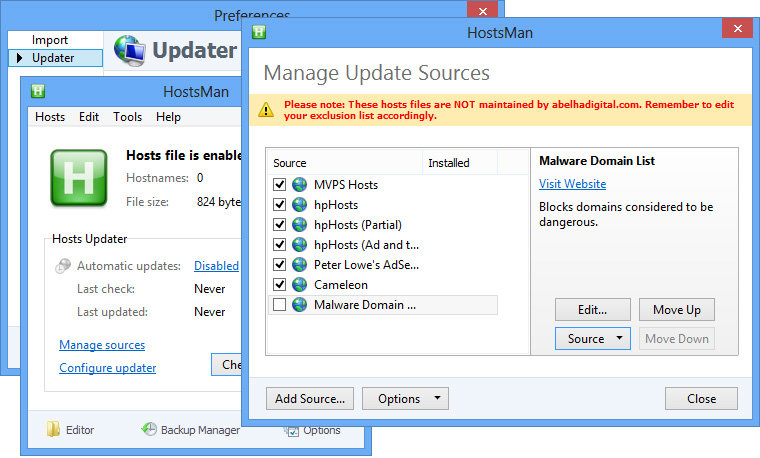Viewport: 760px width, 458px height.
Task: Uncheck Cameleon source checkbox
Action: [x=279, y=284]
